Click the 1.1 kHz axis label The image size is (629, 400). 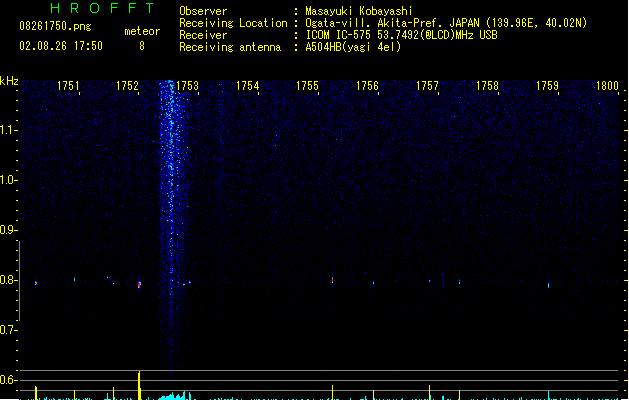[8, 130]
